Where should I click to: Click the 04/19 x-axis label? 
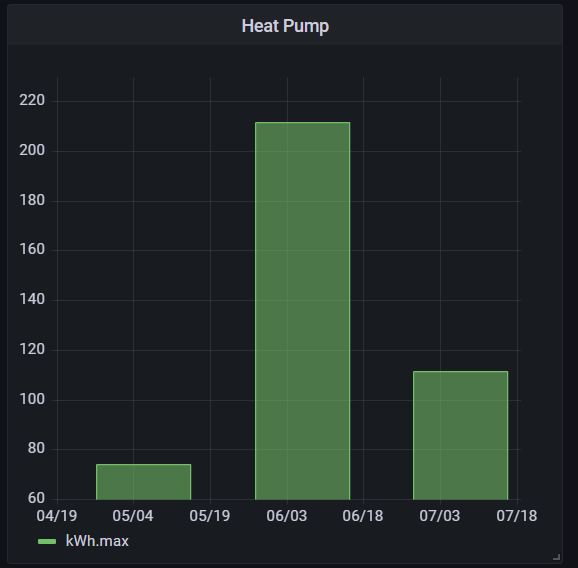coord(57,516)
